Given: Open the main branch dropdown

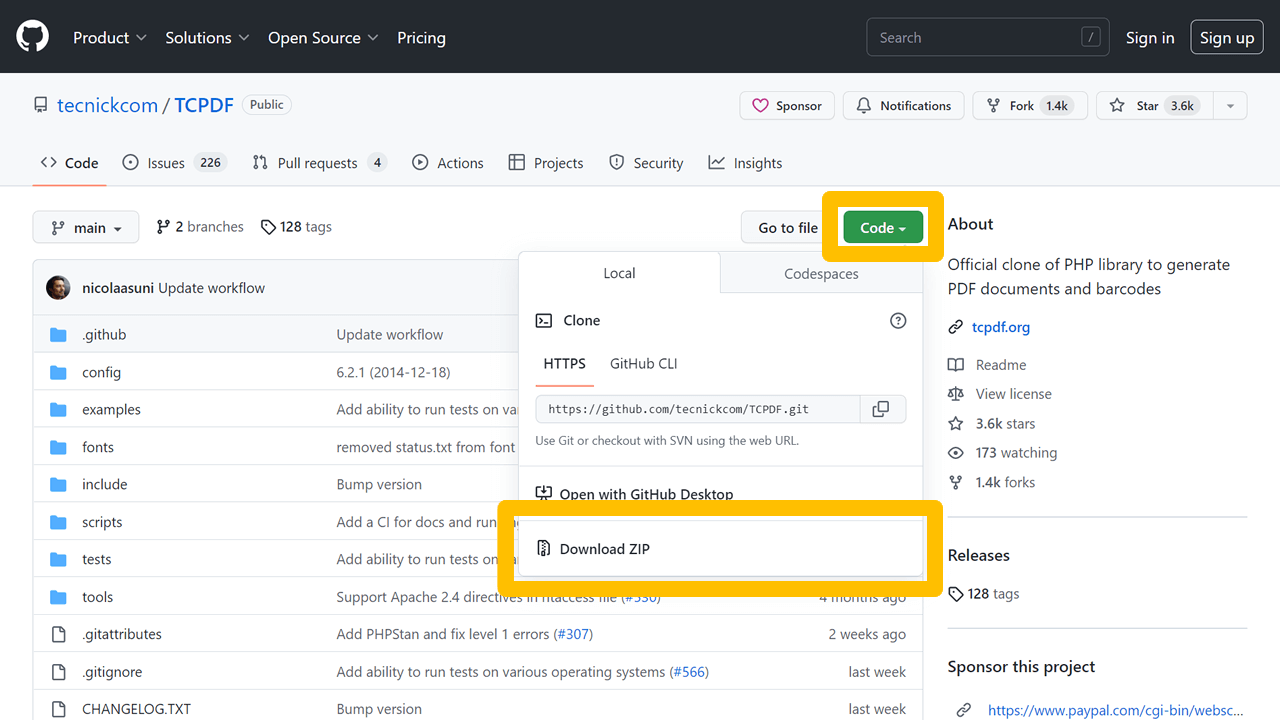Looking at the screenshot, I should coord(85,228).
